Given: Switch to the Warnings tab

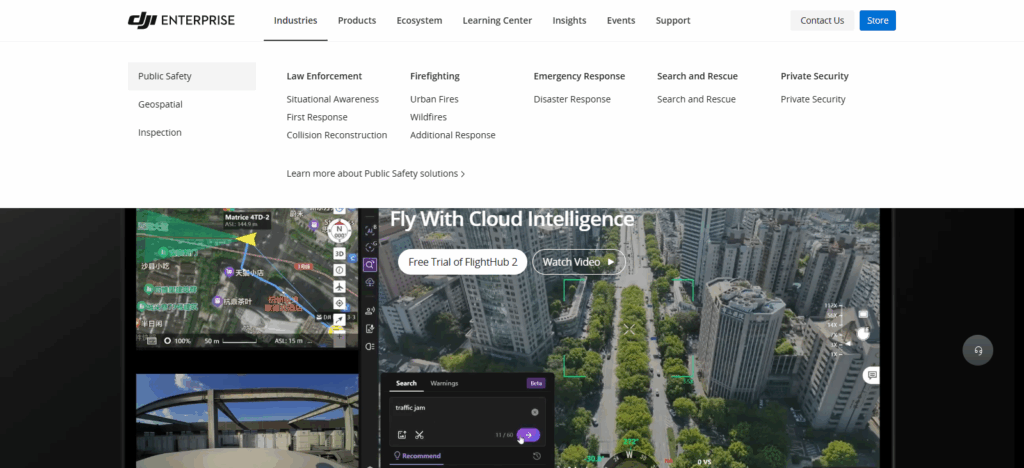Looking at the screenshot, I should pos(444,383).
